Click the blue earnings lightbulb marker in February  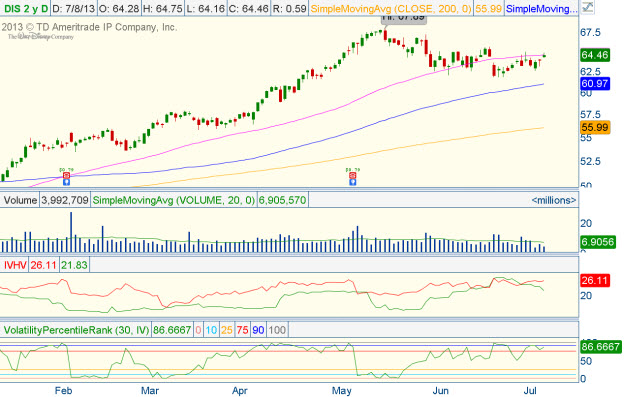[x=67, y=182]
